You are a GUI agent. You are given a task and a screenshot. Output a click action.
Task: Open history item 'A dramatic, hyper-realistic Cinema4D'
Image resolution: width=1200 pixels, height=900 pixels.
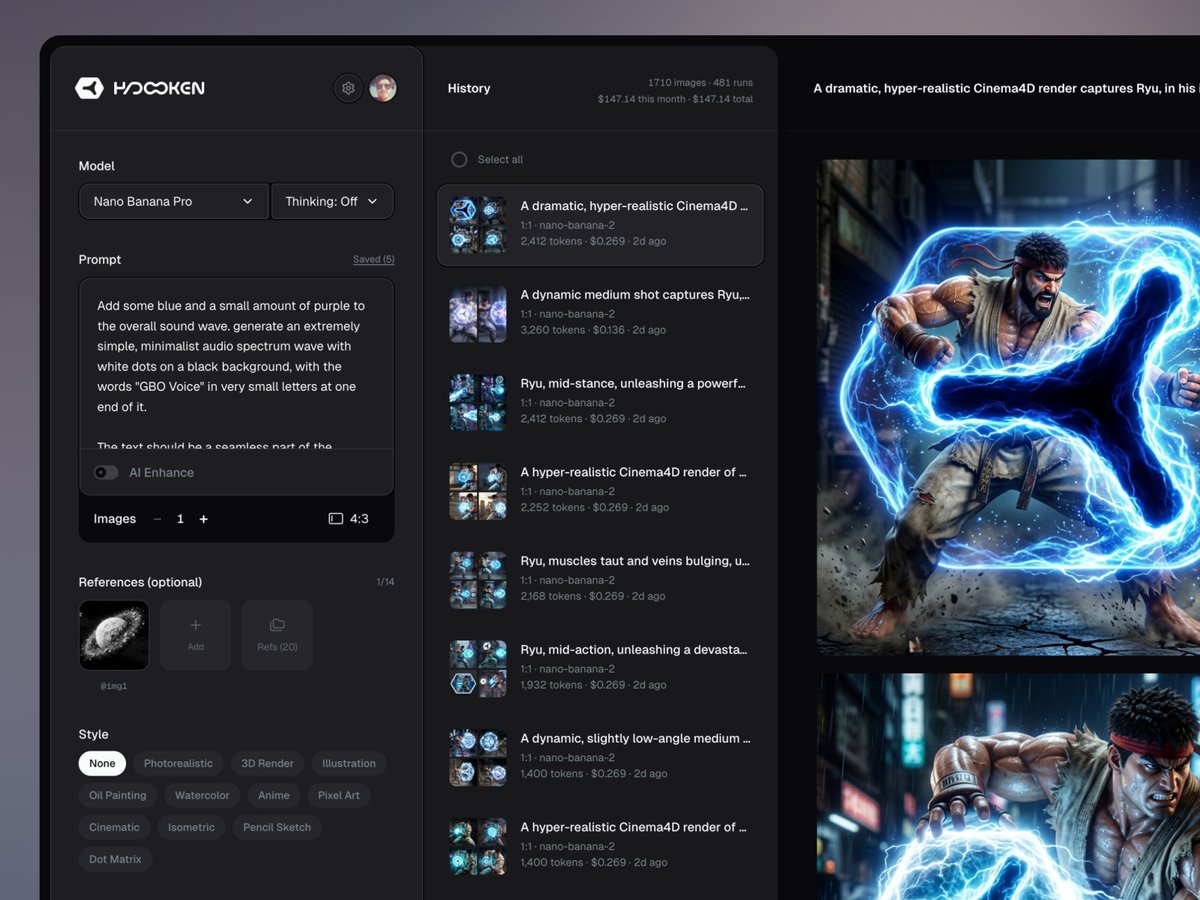coord(600,224)
